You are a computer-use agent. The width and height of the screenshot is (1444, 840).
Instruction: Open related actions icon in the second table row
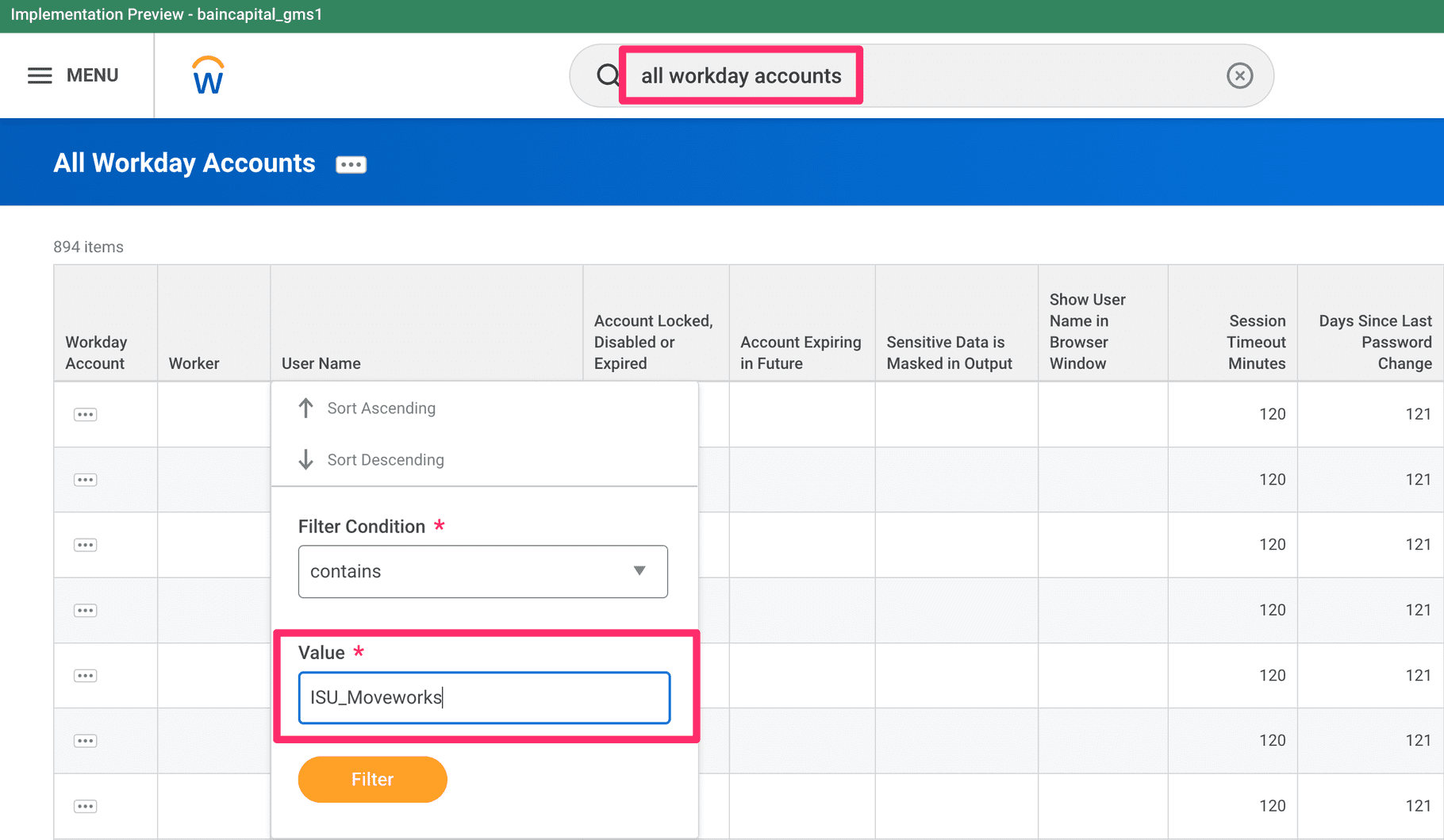tap(86, 480)
